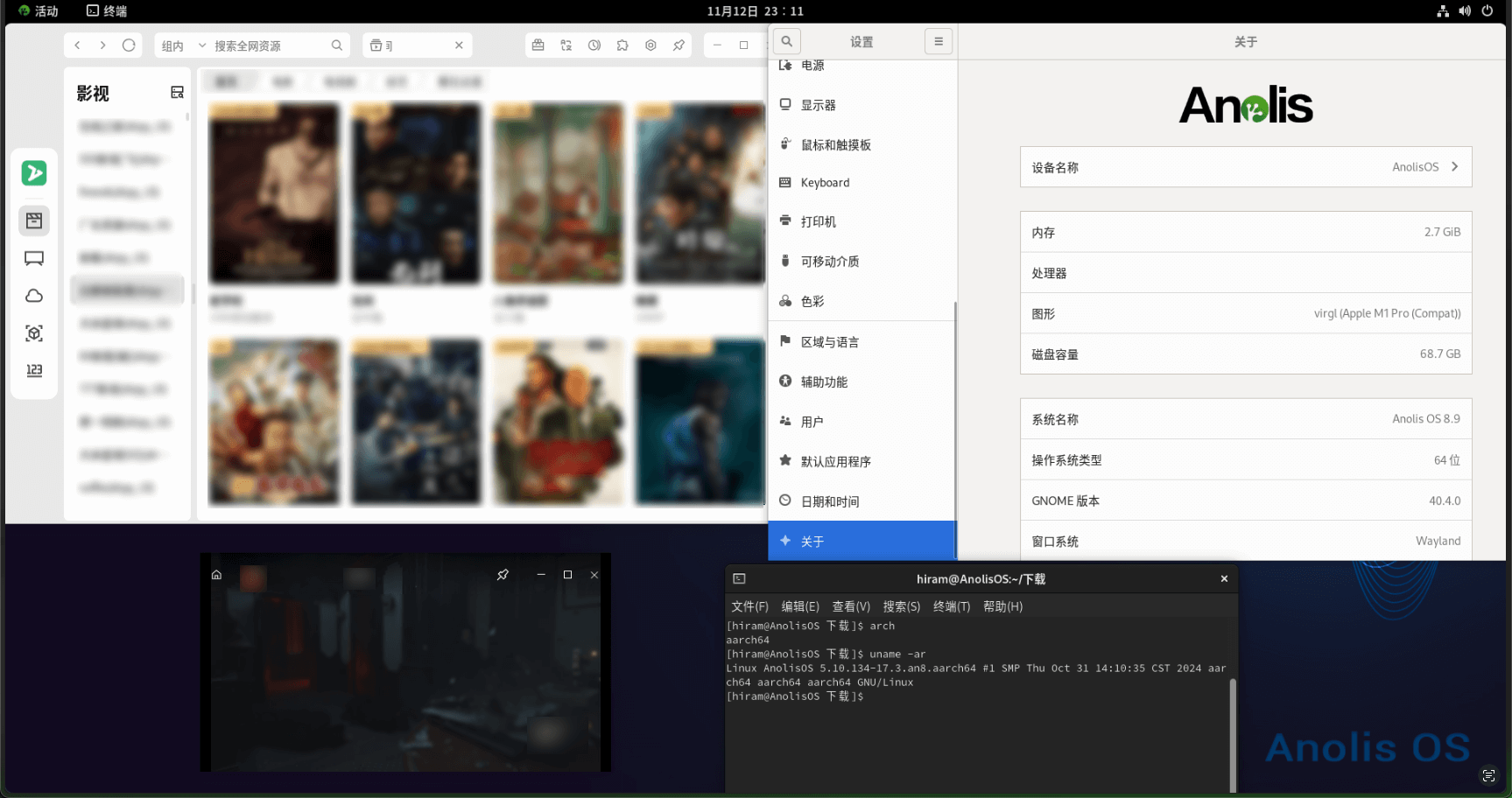Open the 文件(F) menu in terminal
This screenshot has width=1512, height=798.
(x=749, y=606)
